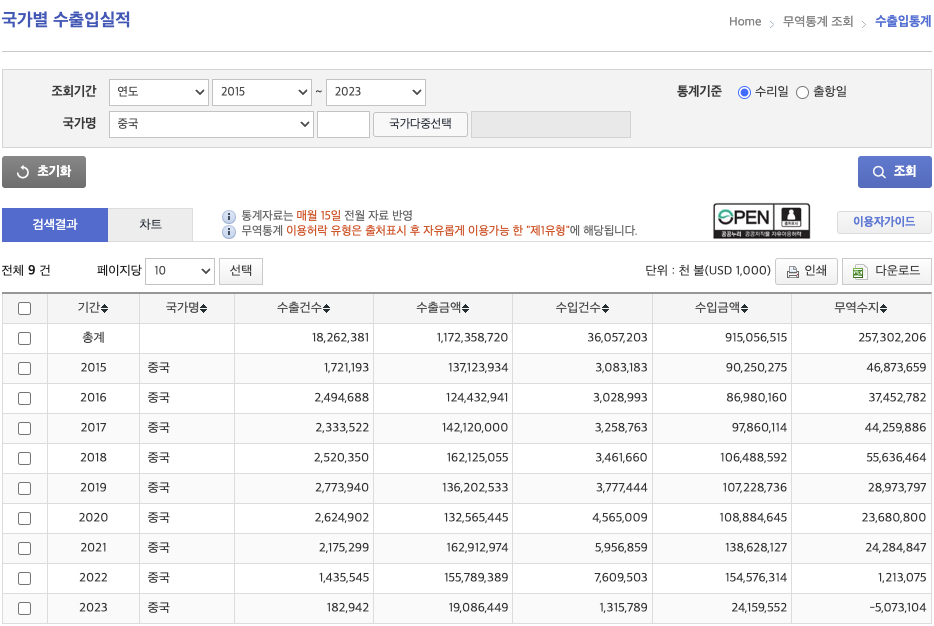934x626 pixels.
Task: Sort by 수출건수 column arrows
Action: pyautogui.click(x=326, y=309)
